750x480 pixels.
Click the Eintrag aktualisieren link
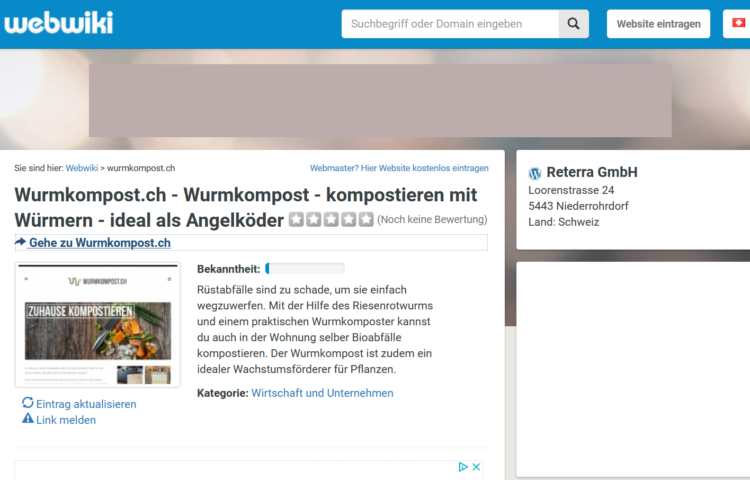pos(86,404)
